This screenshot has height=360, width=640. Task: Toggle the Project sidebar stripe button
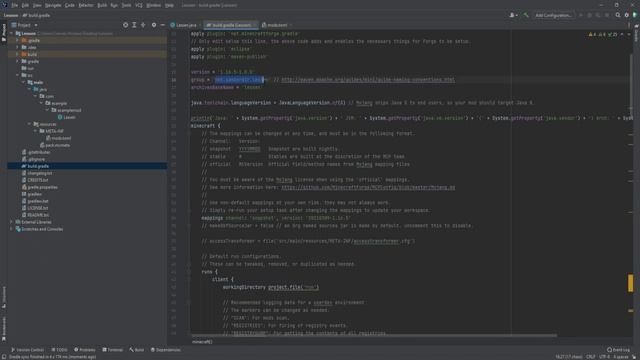4,32
